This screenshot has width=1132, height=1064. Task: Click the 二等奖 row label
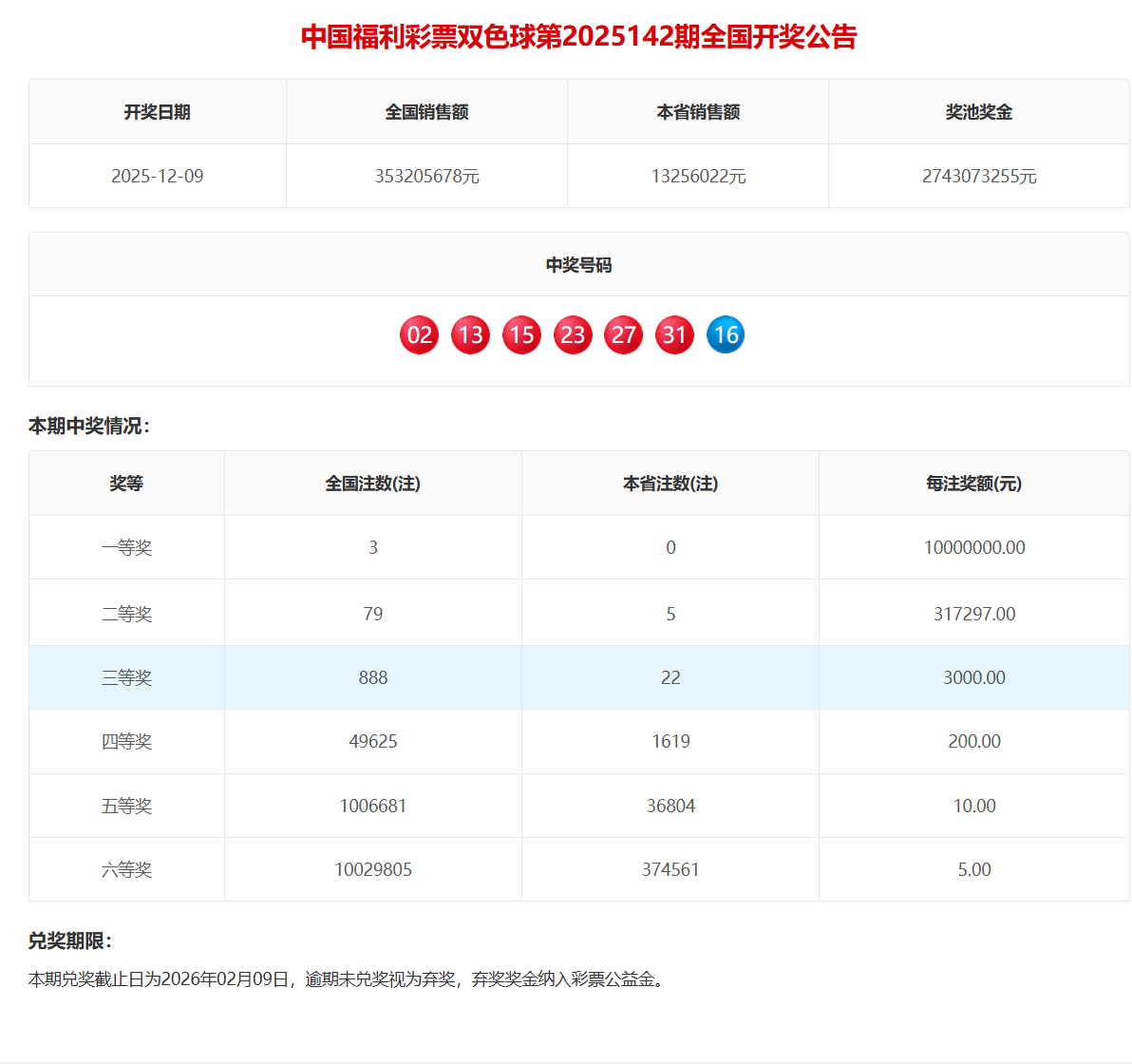click(x=126, y=614)
